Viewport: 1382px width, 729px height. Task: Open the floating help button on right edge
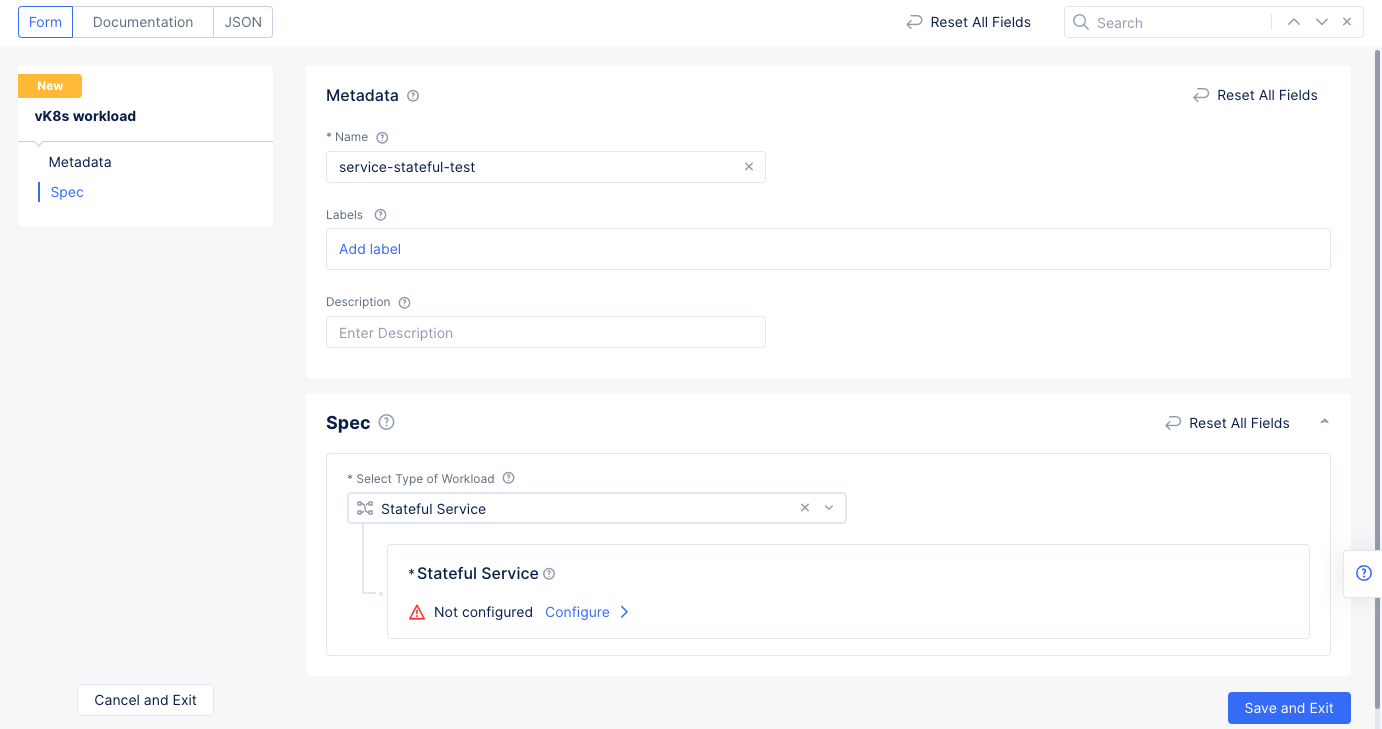[x=1363, y=572]
